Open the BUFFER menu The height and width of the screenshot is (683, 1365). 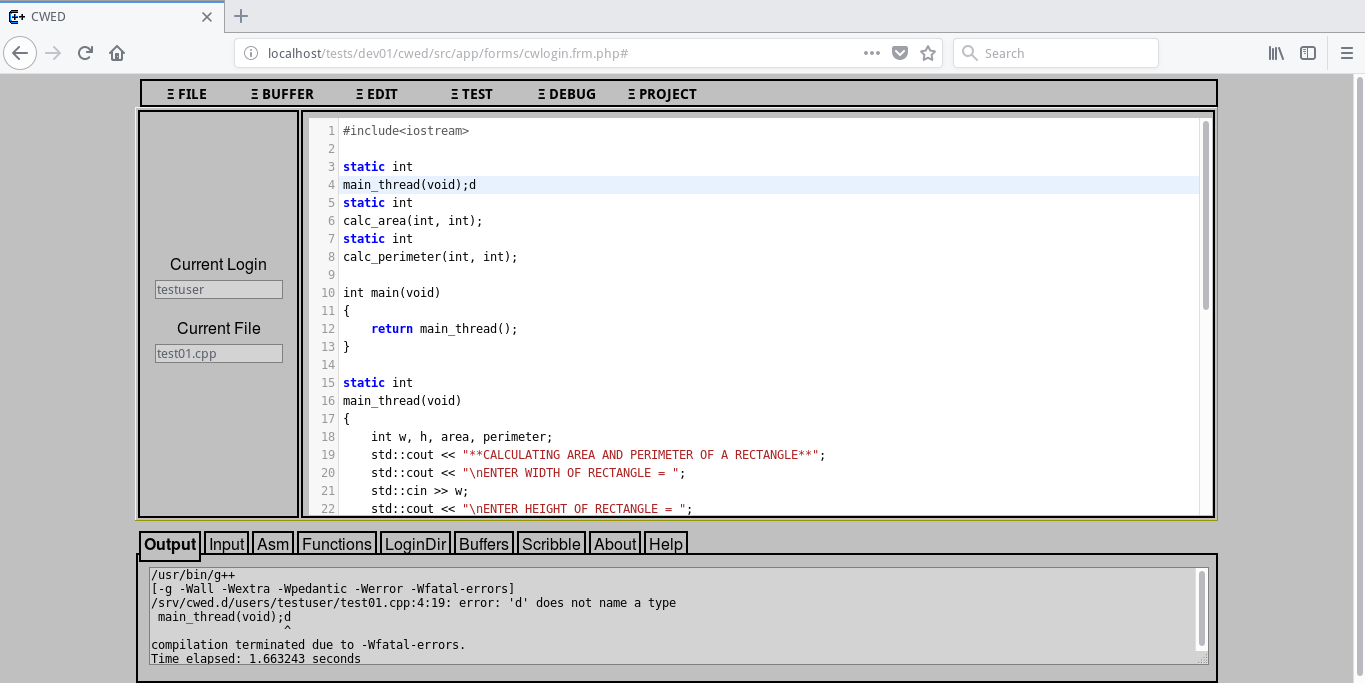click(282, 94)
